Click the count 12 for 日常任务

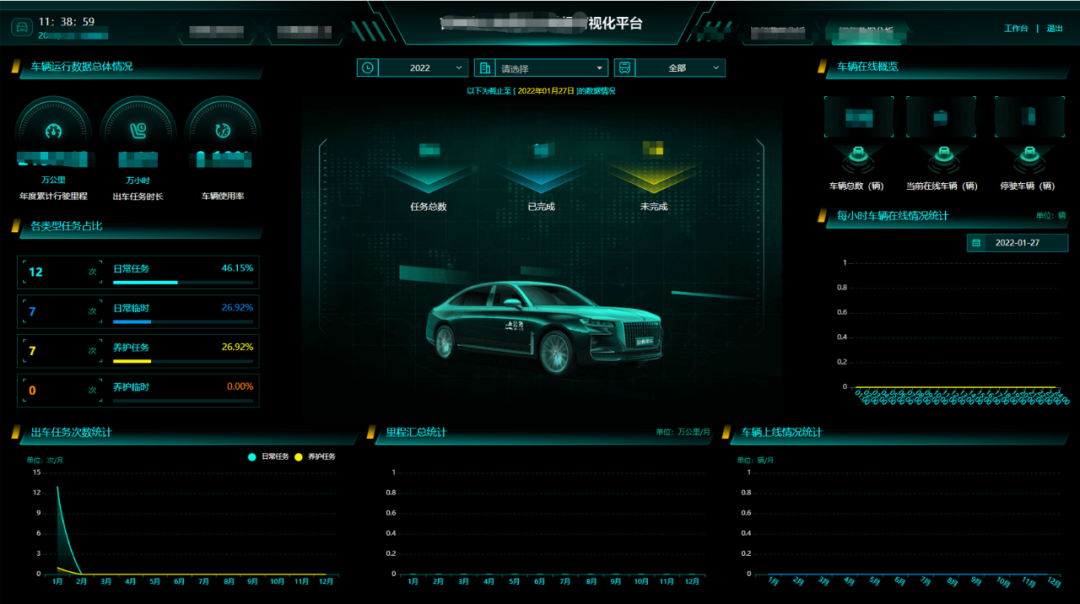36,272
